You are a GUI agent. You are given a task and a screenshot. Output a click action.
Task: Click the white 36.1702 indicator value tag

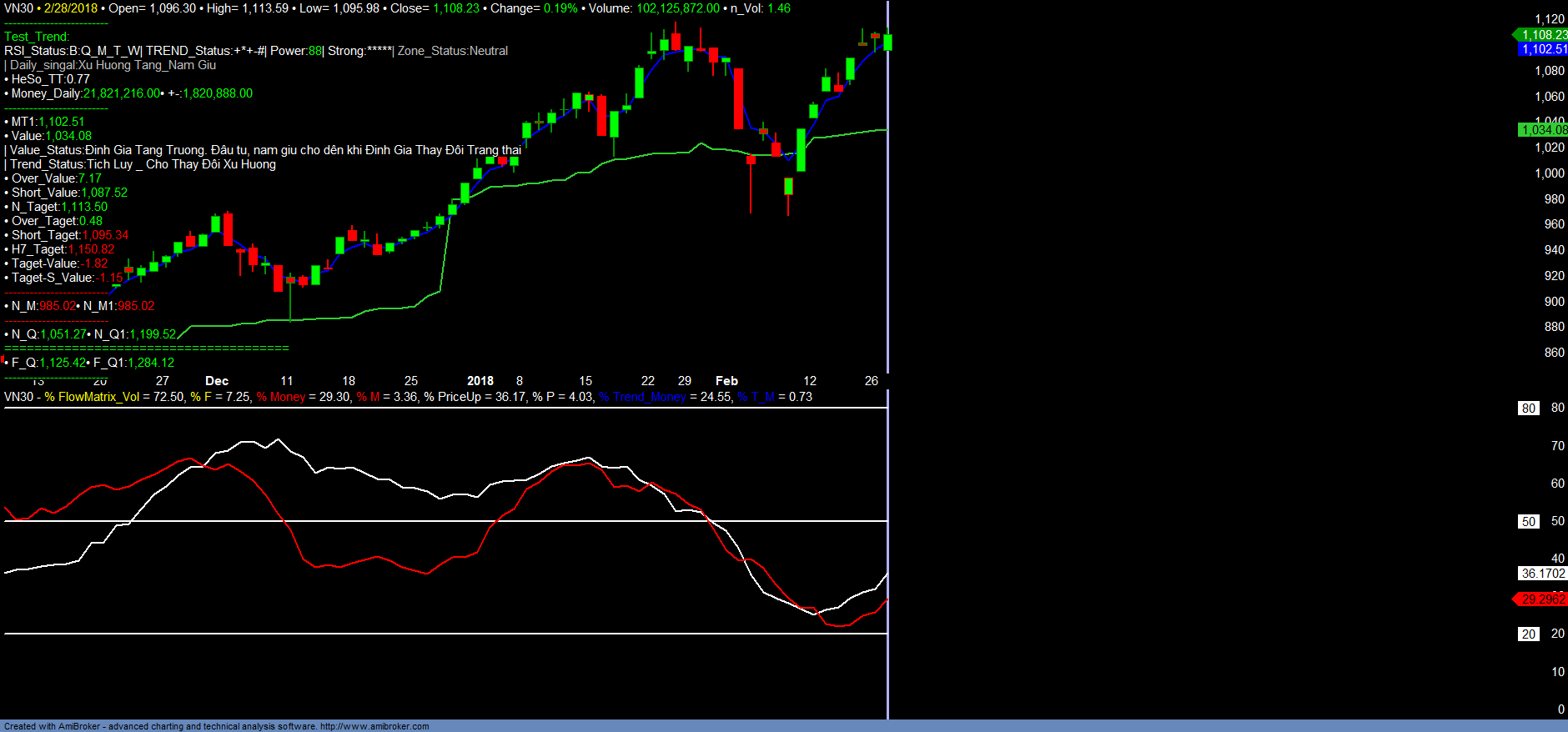[x=1542, y=574]
